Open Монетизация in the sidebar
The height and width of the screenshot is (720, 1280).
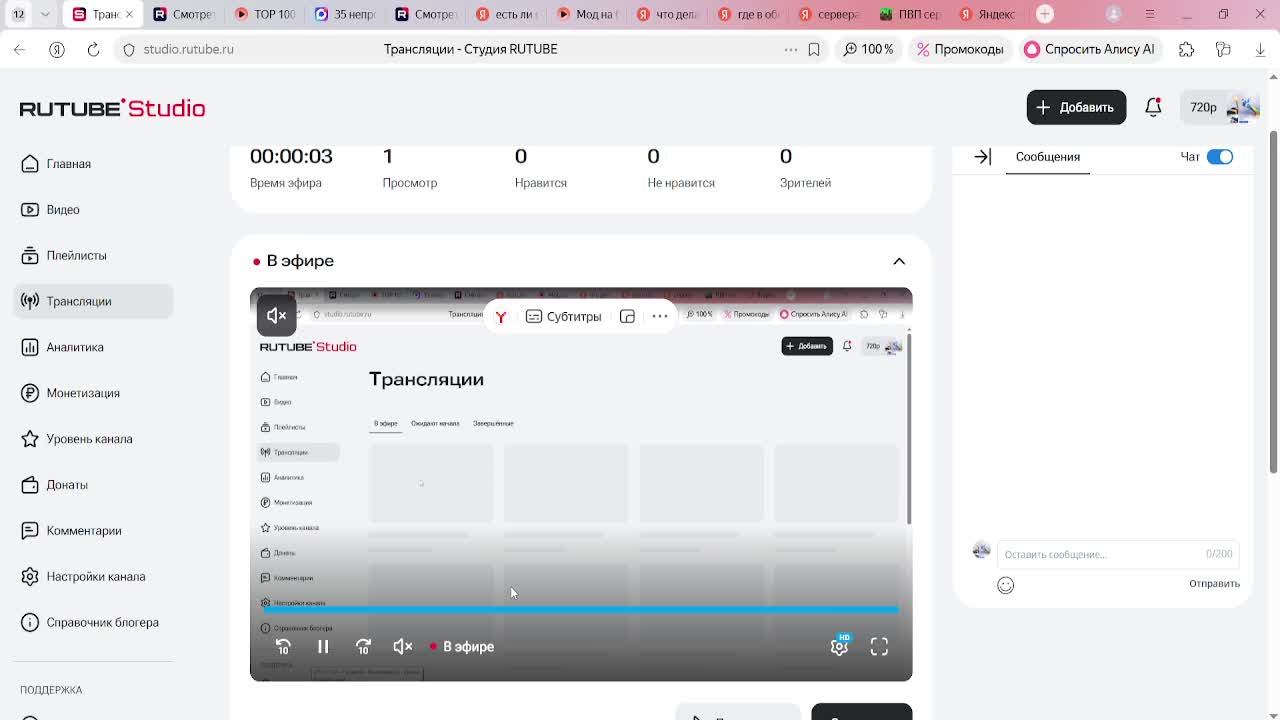[93, 393]
